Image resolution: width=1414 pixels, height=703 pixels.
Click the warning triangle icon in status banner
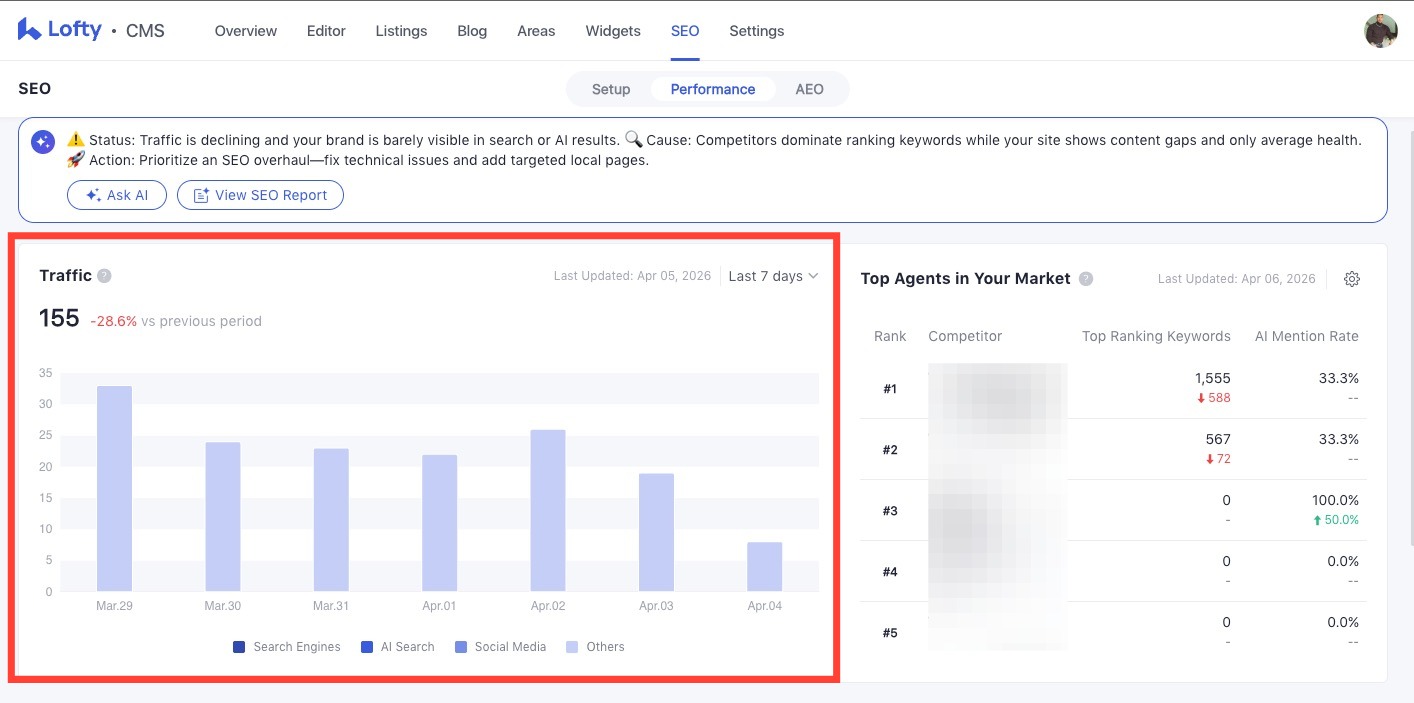click(x=77, y=140)
